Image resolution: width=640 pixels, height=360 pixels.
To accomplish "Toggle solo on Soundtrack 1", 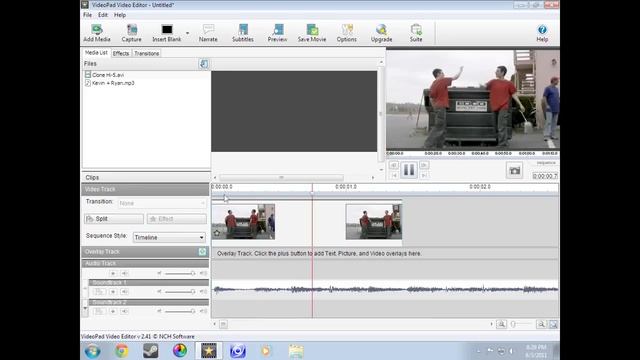I will [113, 291].
